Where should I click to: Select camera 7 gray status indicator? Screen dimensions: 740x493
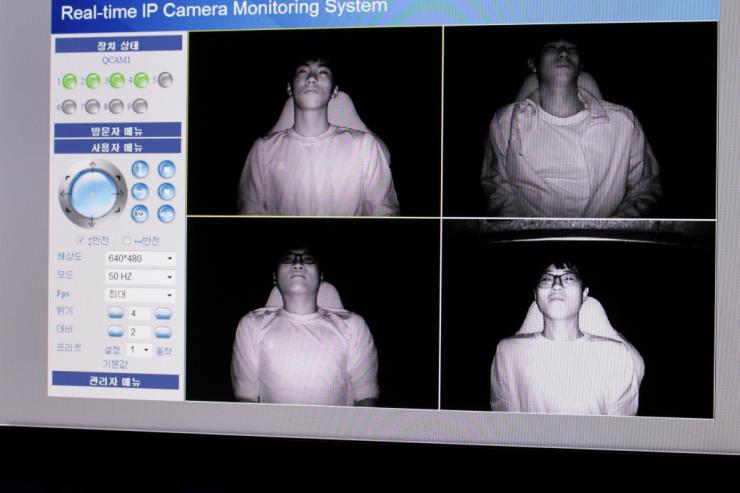click(92, 107)
